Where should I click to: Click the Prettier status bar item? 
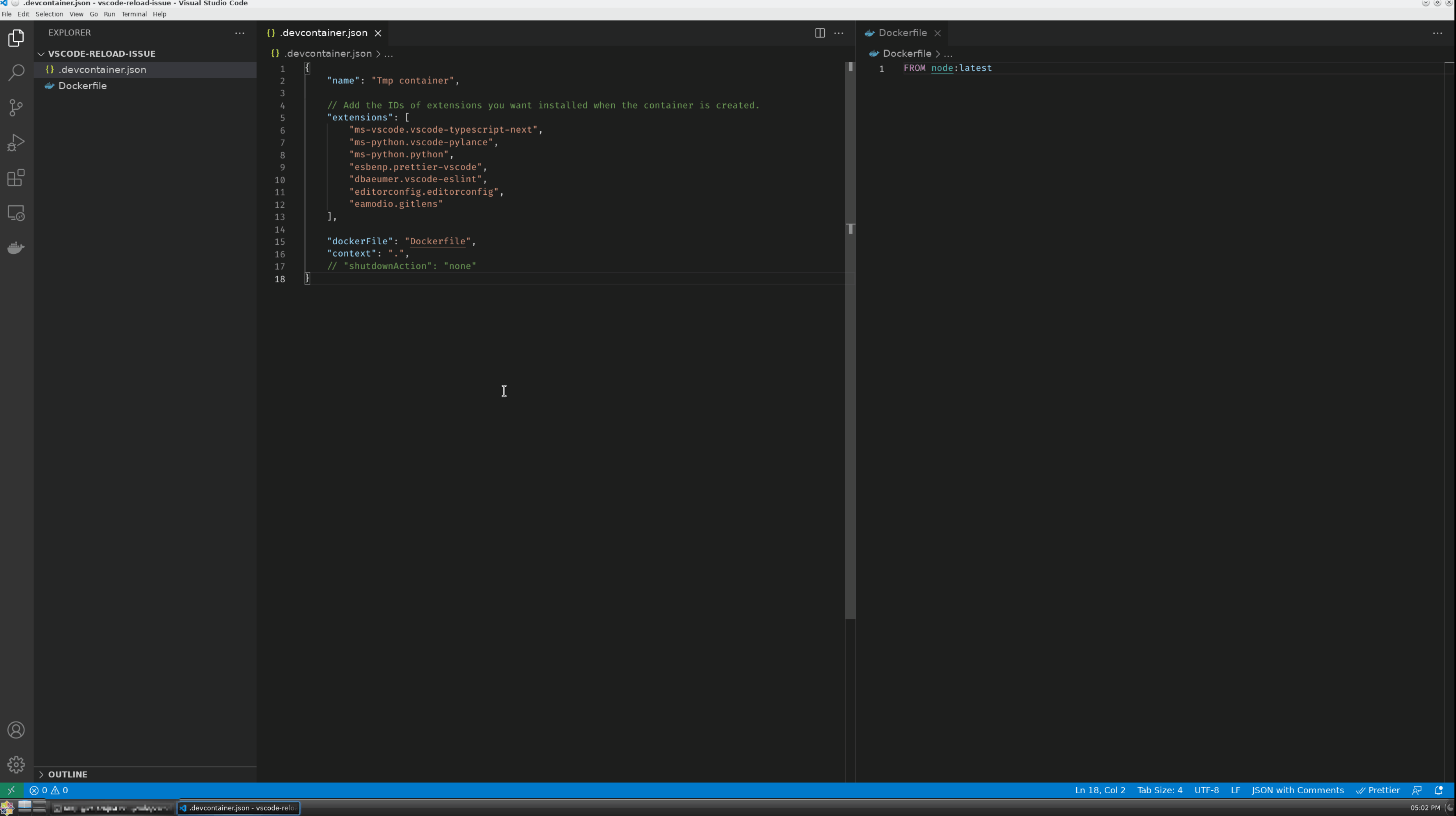(1377, 790)
